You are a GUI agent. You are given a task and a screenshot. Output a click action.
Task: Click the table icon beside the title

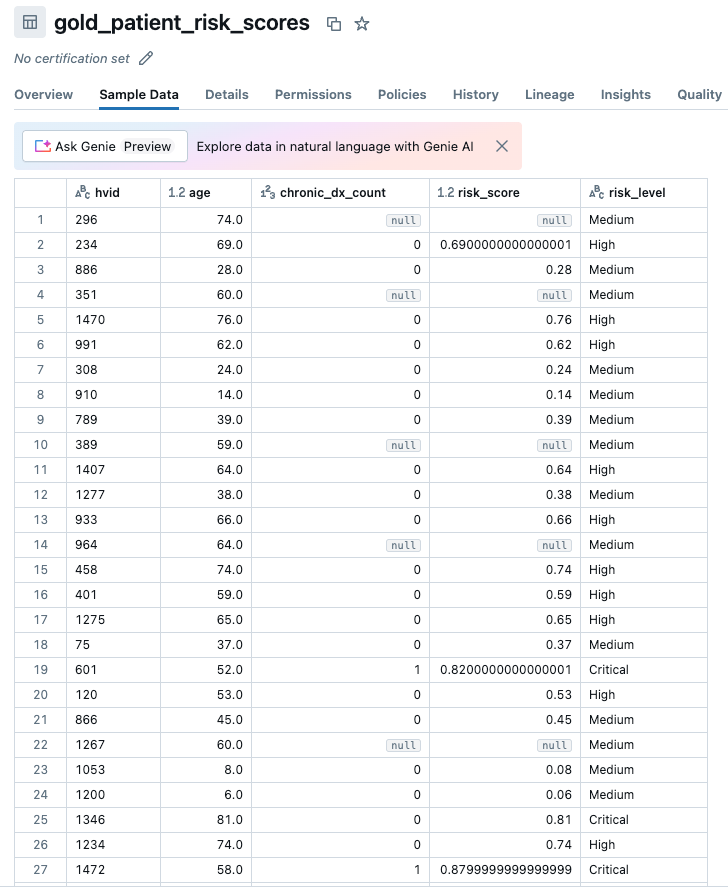click(x=29, y=22)
